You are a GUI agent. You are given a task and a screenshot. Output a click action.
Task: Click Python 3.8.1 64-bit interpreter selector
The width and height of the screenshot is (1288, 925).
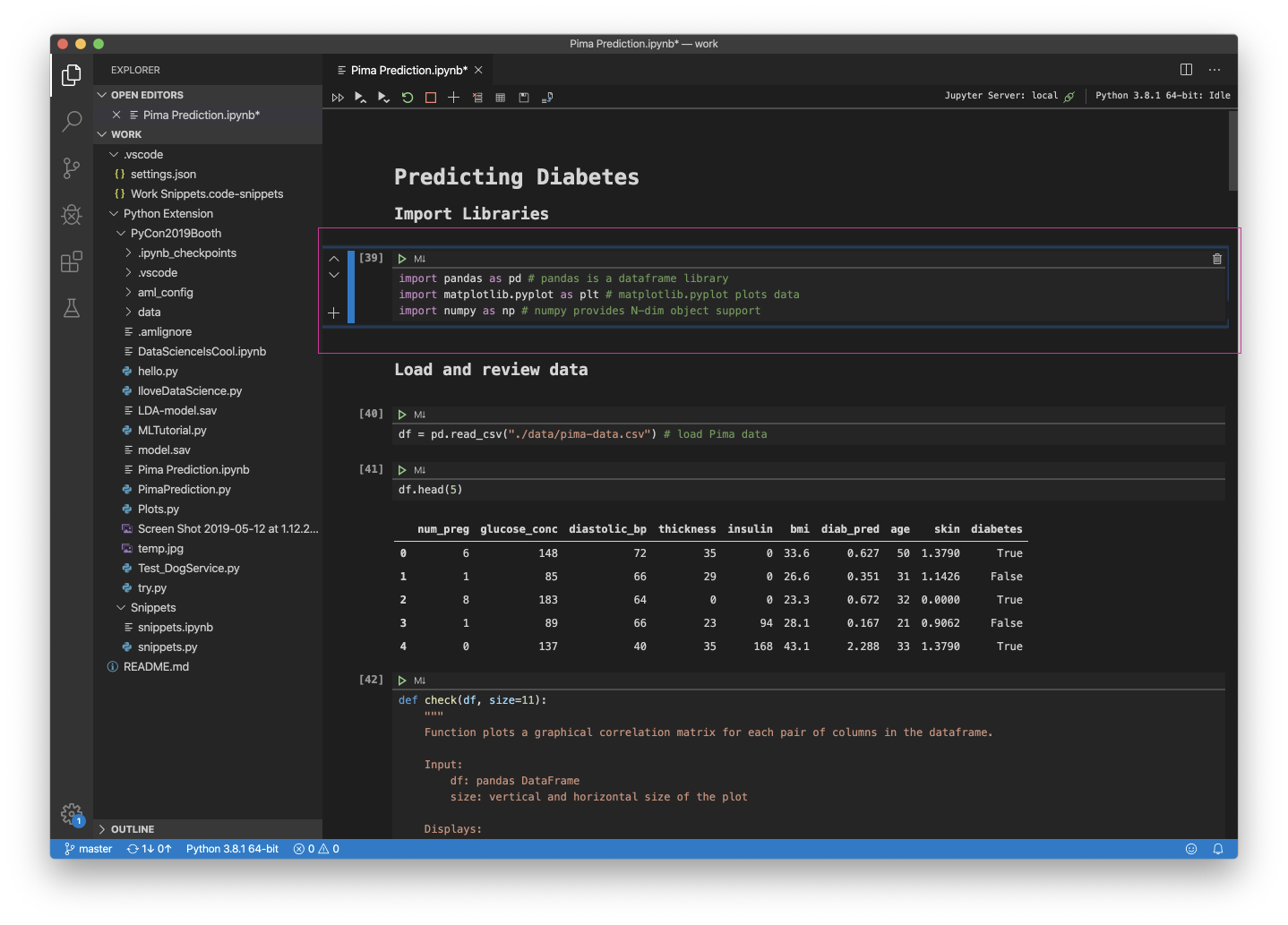coord(231,848)
